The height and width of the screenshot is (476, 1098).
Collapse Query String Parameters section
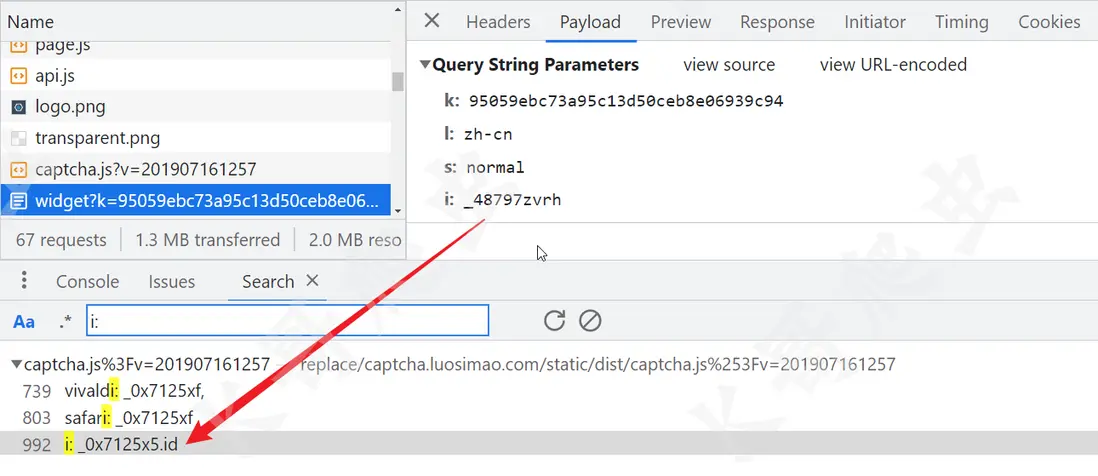pos(425,65)
